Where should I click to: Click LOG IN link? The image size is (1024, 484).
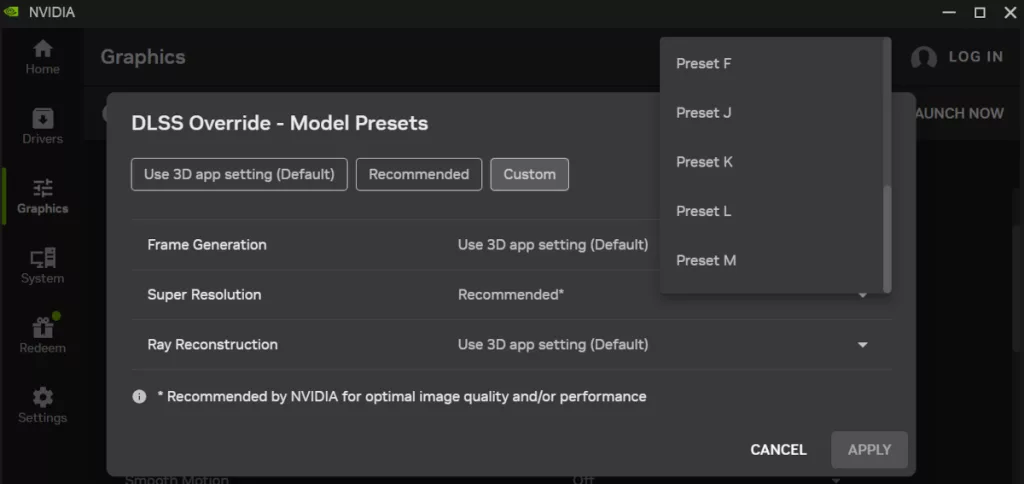(976, 57)
